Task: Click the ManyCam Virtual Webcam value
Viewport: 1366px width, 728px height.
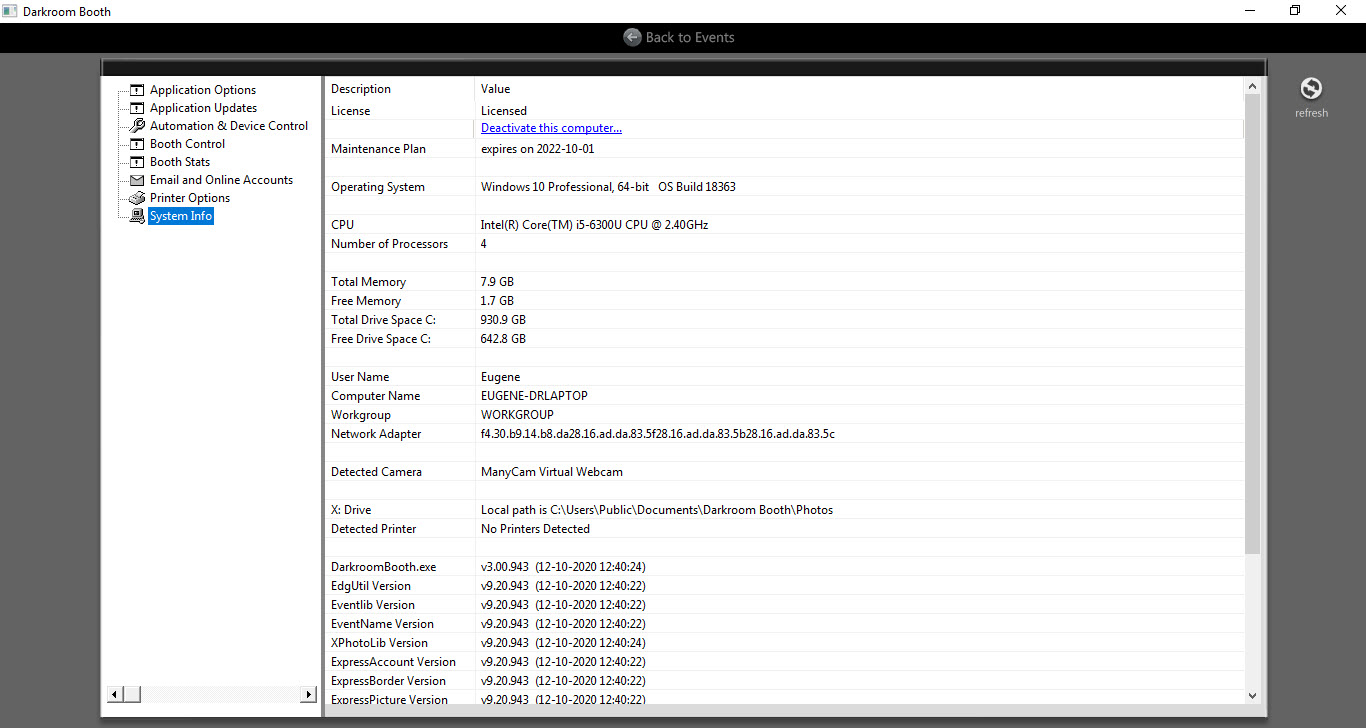Action: point(552,472)
